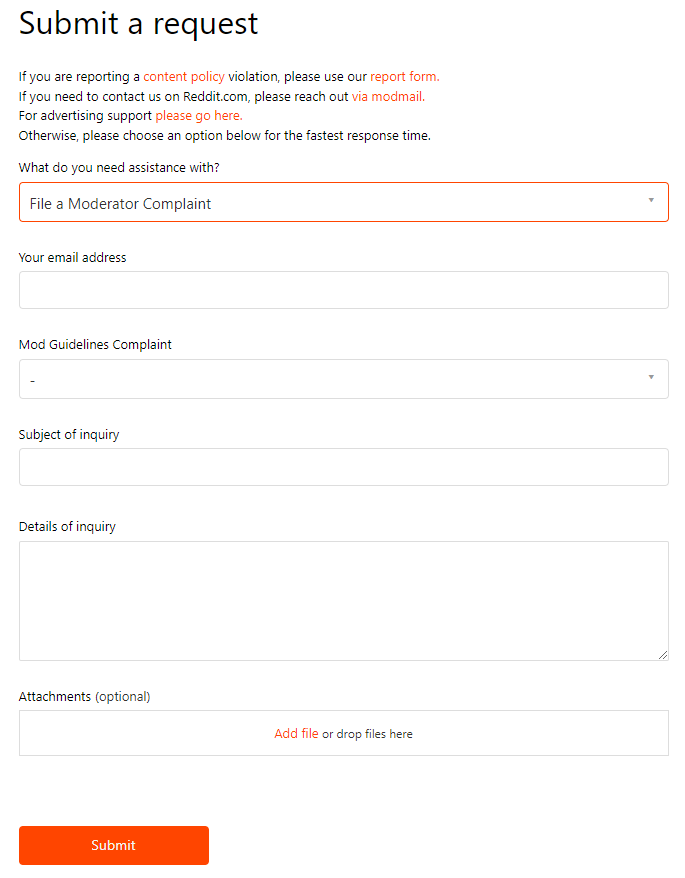This screenshot has height=878, width=685.
Task: Click the arrow icon on Mod Guidelines dropdown
Action: point(651,377)
